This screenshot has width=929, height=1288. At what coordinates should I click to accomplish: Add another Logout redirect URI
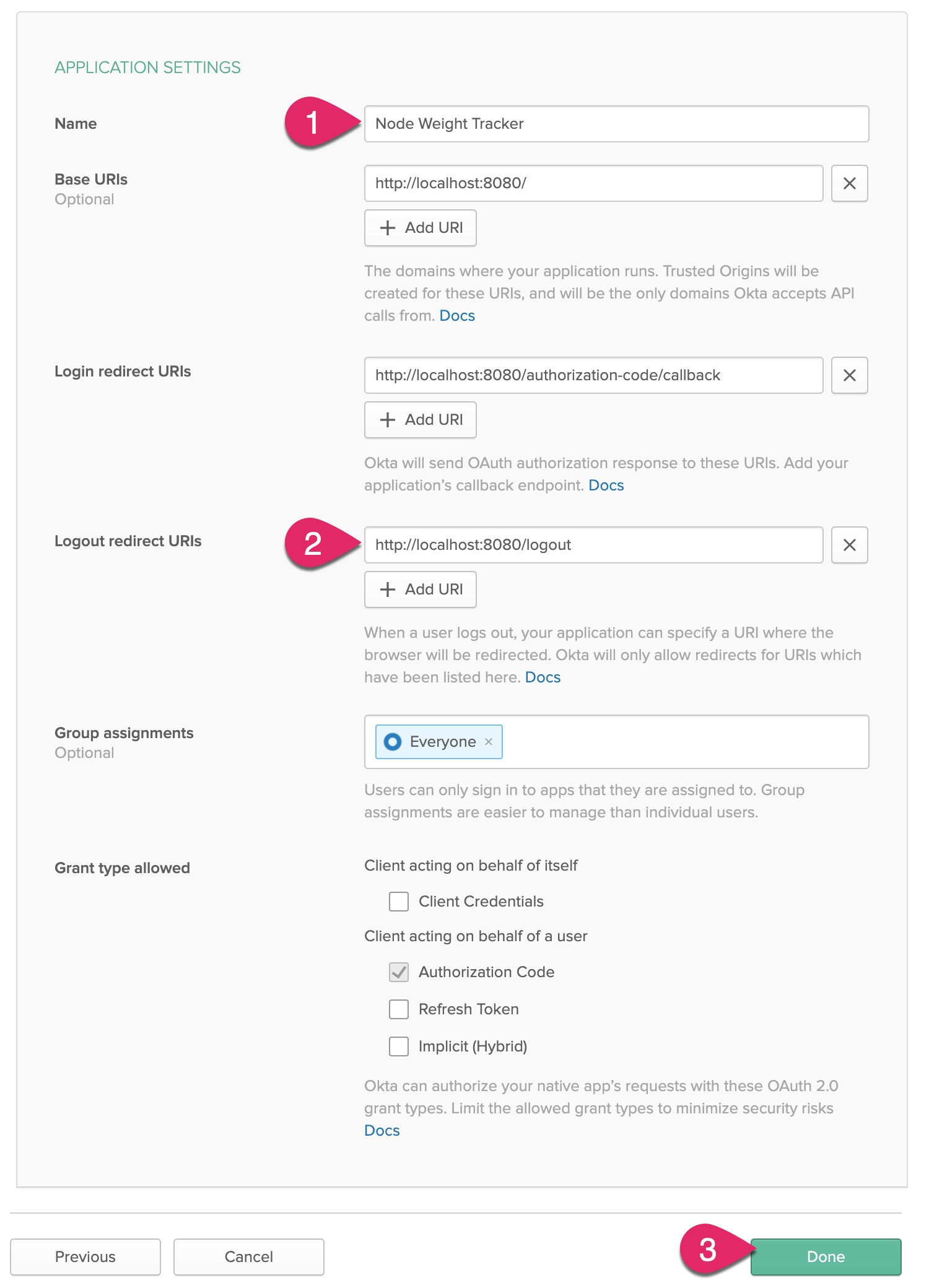[x=421, y=590]
